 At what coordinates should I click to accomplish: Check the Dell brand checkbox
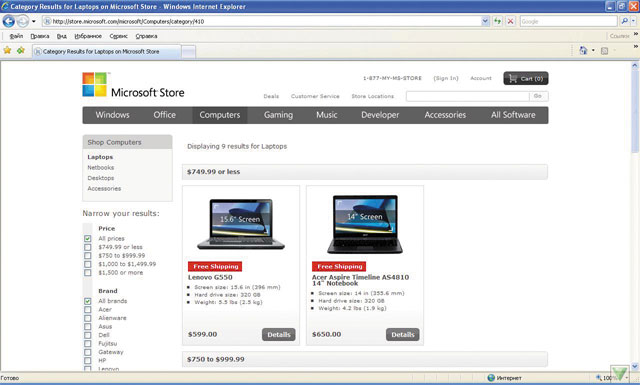tap(88, 335)
